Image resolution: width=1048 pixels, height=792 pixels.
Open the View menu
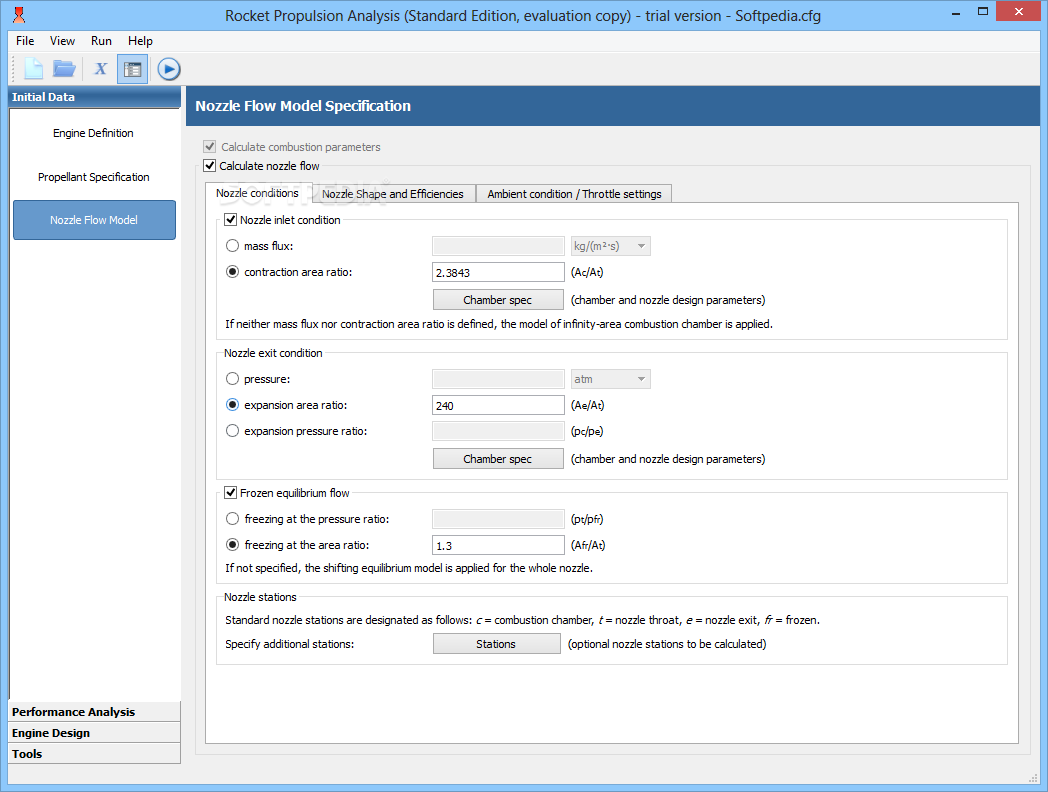point(62,41)
